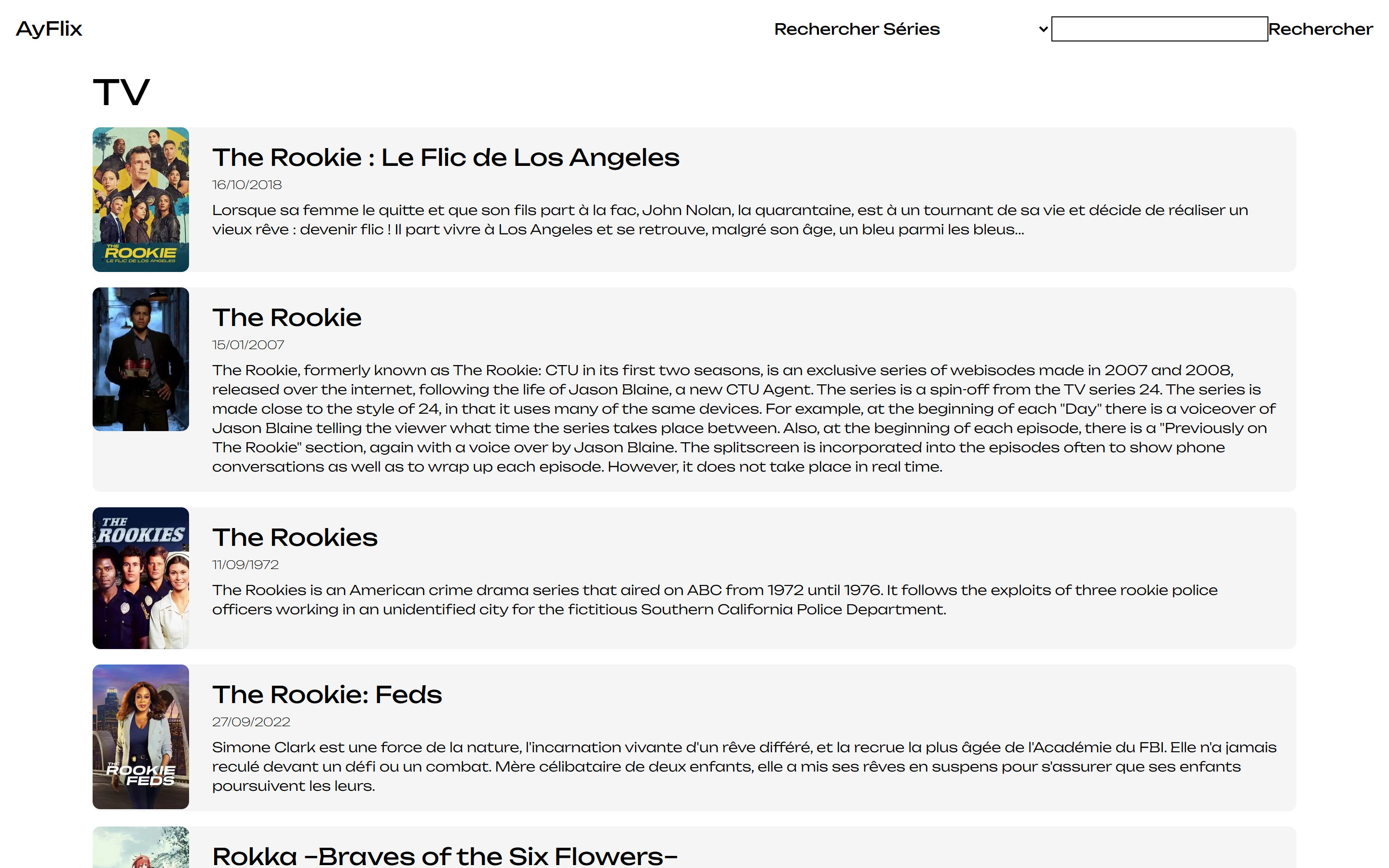
Task: Click the Simone Clark synopsis text
Action: click(x=743, y=766)
